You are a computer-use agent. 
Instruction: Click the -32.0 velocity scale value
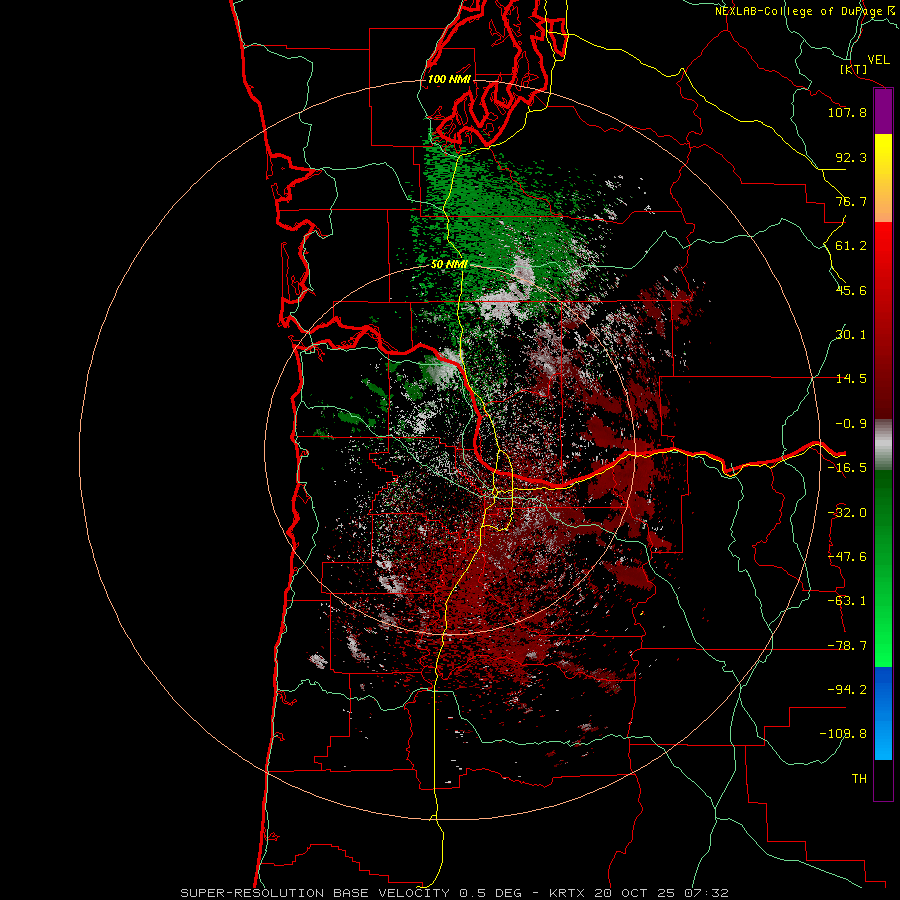click(847, 513)
